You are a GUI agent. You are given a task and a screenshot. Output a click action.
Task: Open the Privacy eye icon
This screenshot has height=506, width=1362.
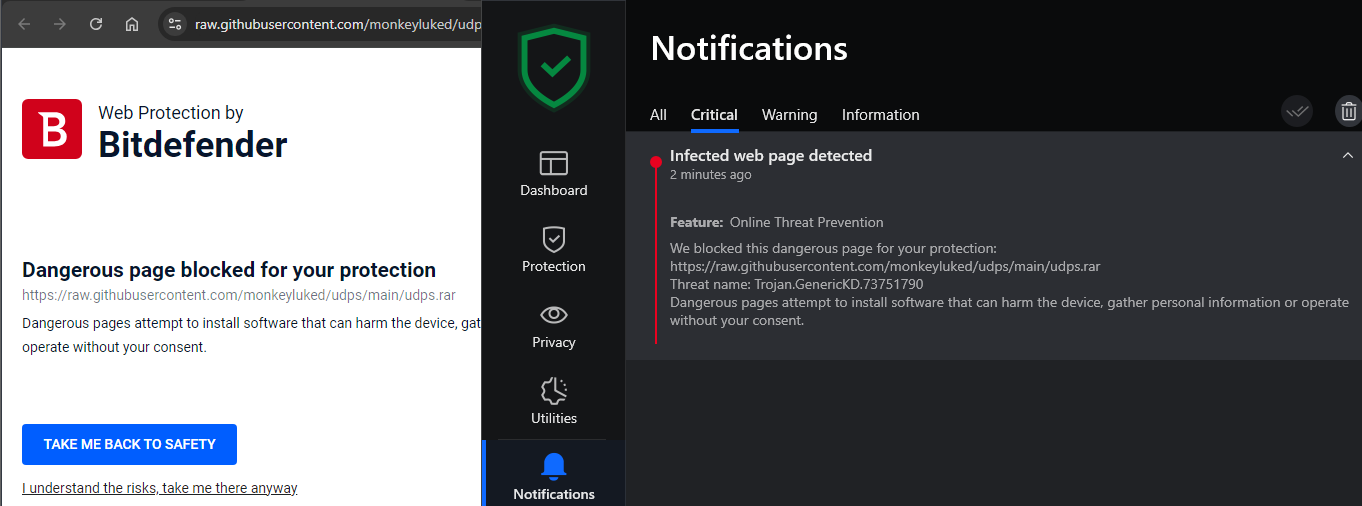pyautogui.click(x=553, y=316)
